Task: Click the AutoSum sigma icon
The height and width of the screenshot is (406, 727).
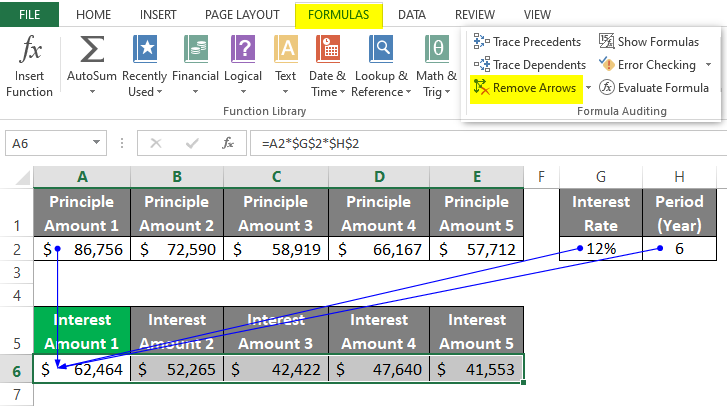Action: [x=91, y=49]
